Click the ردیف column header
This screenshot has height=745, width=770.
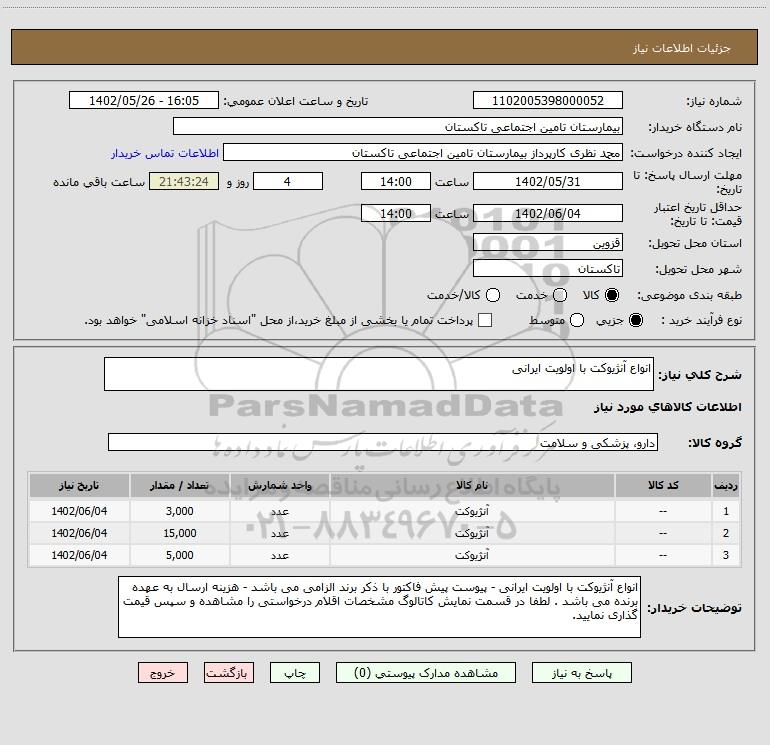[726, 486]
